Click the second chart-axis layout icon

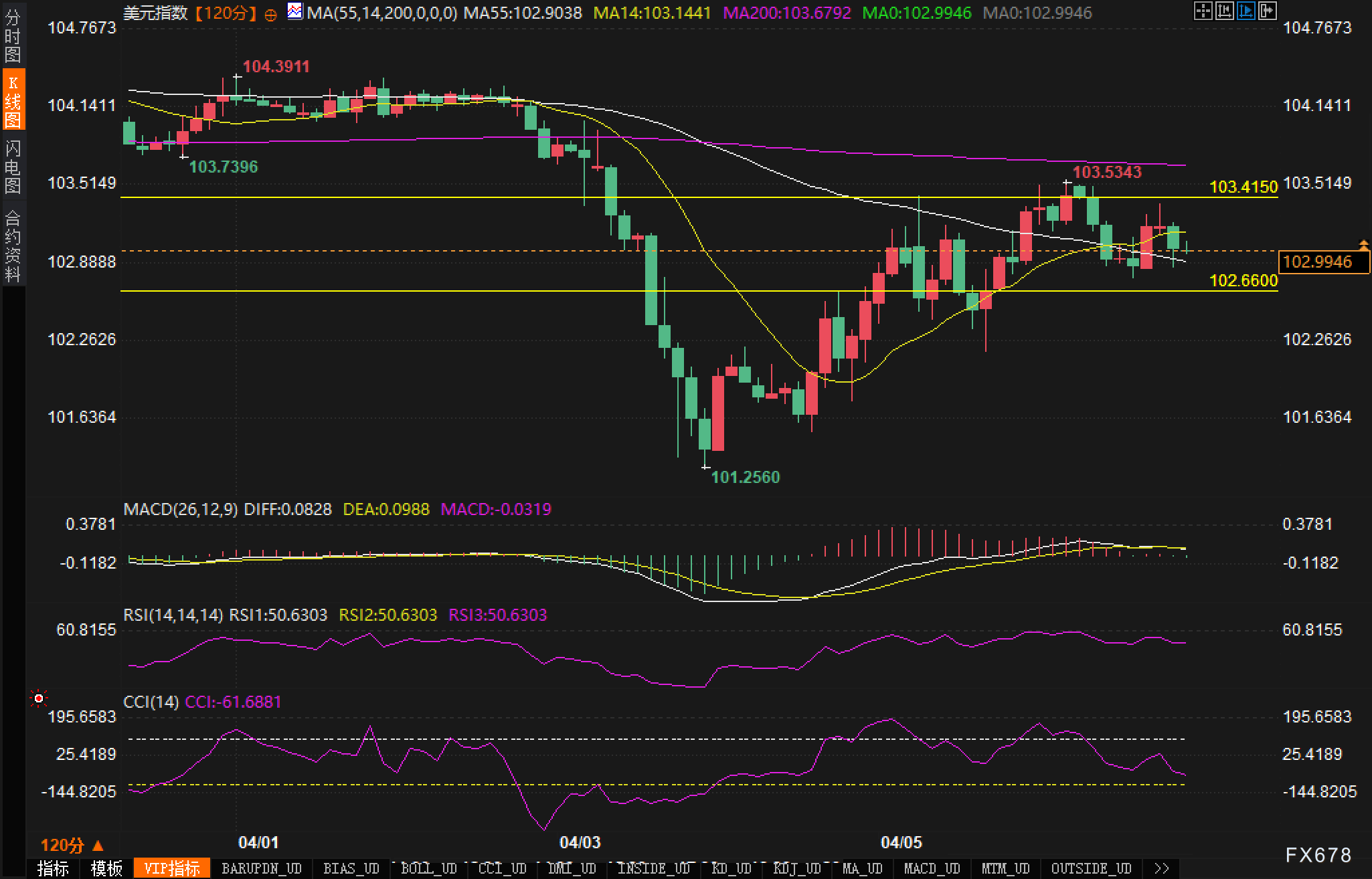(1224, 11)
